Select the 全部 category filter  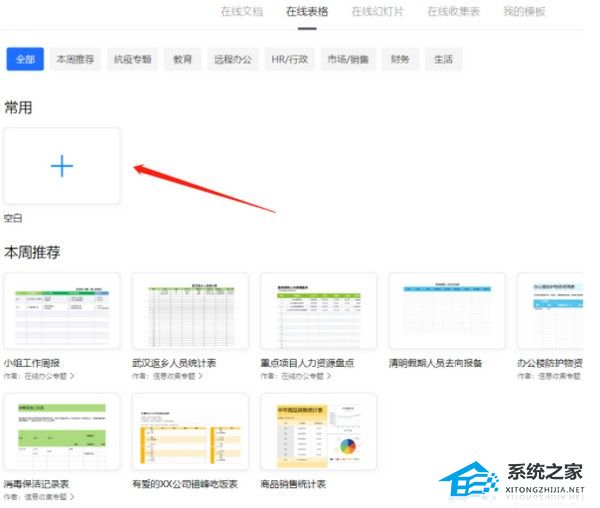[25, 59]
